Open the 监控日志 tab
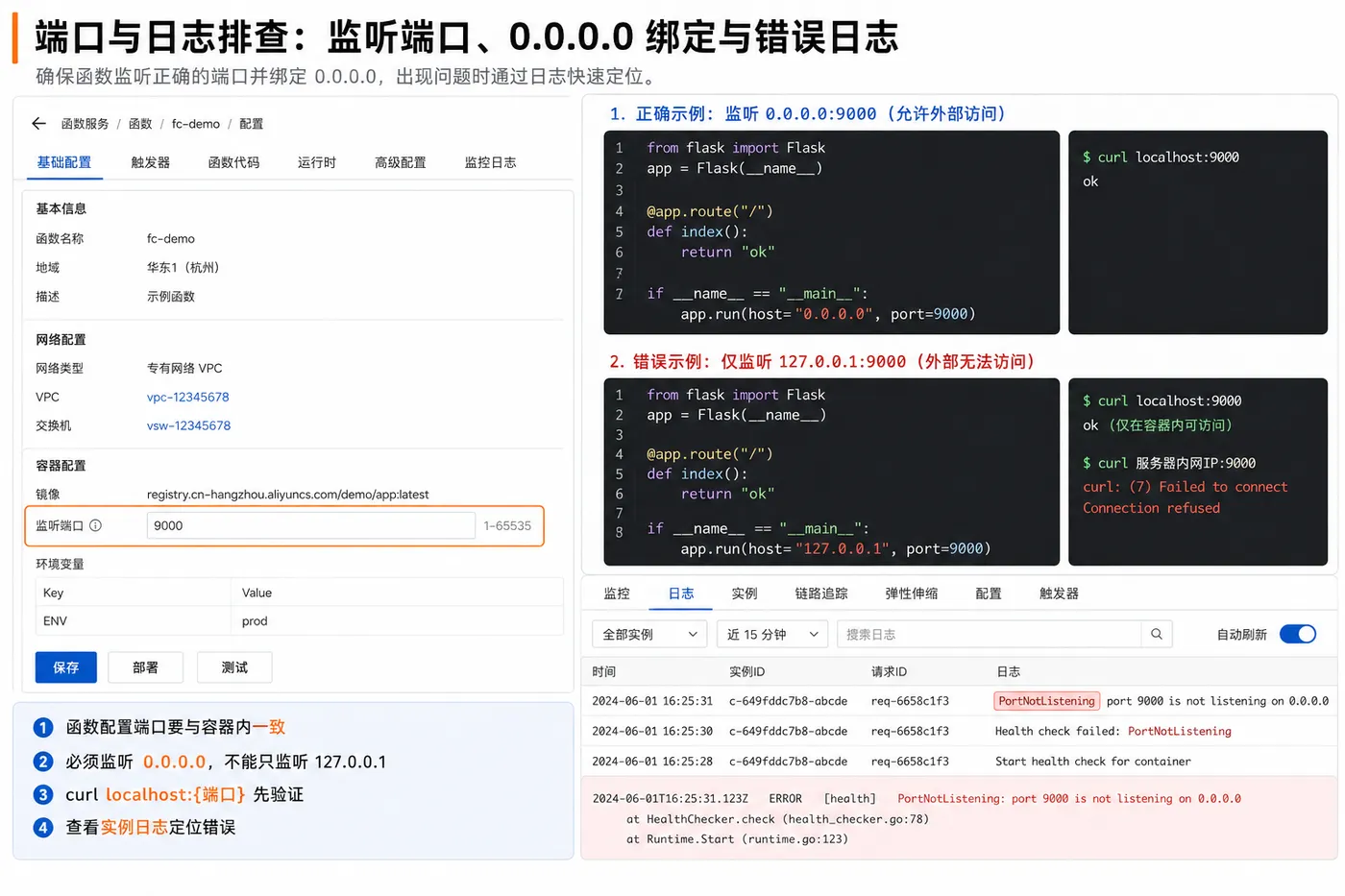This screenshot has width=1345, height=896. [x=491, y=162]
